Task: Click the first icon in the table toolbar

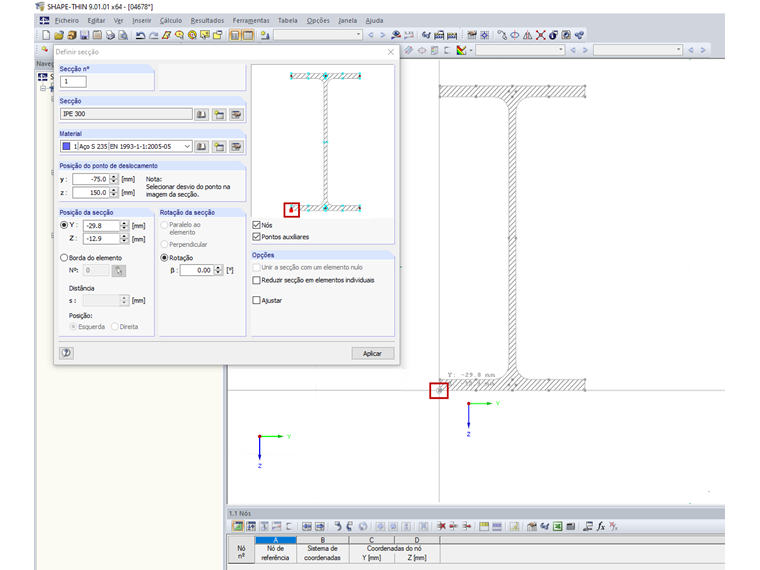Action: [238, 526]
